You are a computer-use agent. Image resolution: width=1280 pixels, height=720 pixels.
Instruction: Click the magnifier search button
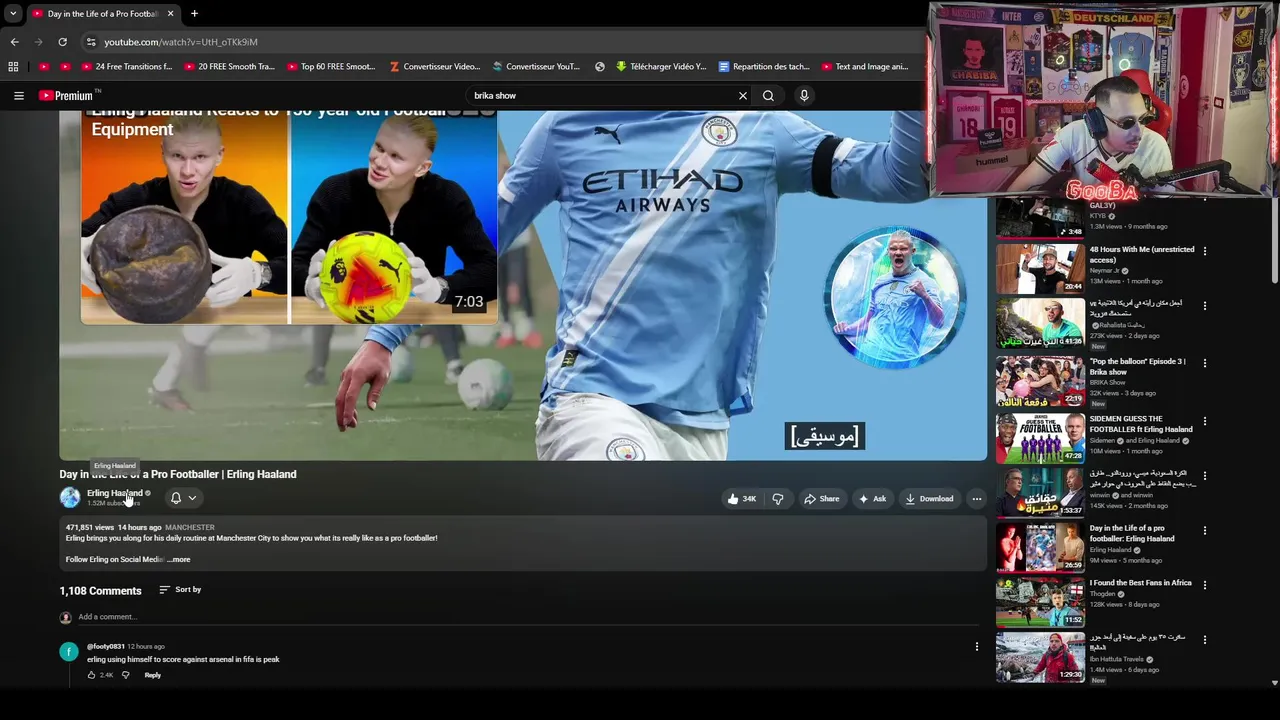[x=768, y=96]
